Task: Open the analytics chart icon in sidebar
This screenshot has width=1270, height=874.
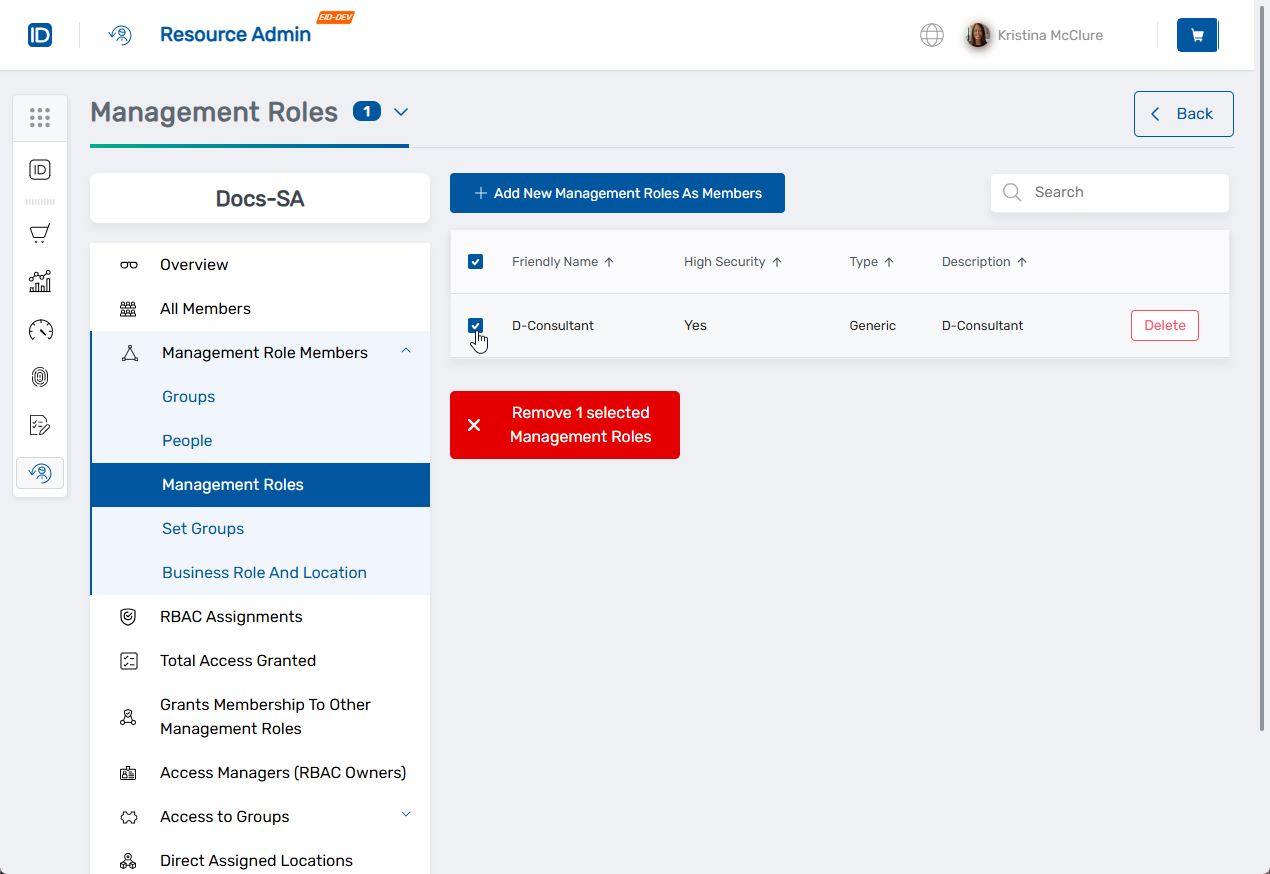Action: 40,281
